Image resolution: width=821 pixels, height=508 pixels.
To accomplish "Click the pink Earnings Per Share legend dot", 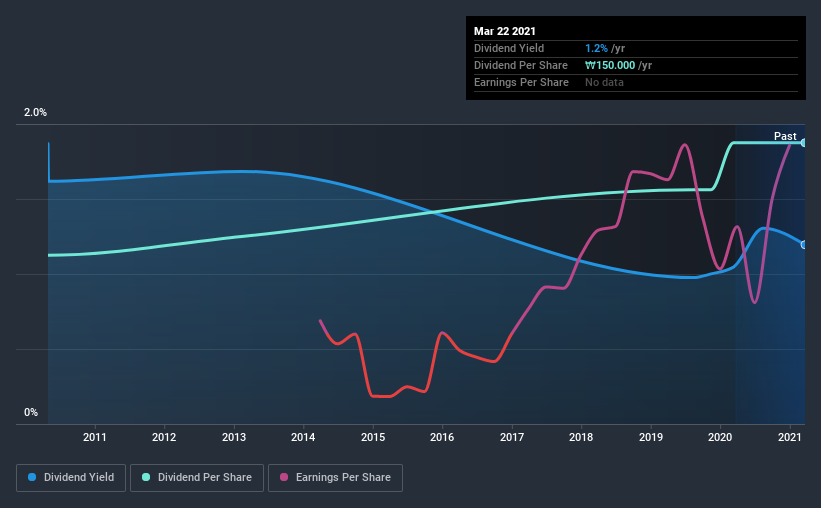I will click(284, 477).
